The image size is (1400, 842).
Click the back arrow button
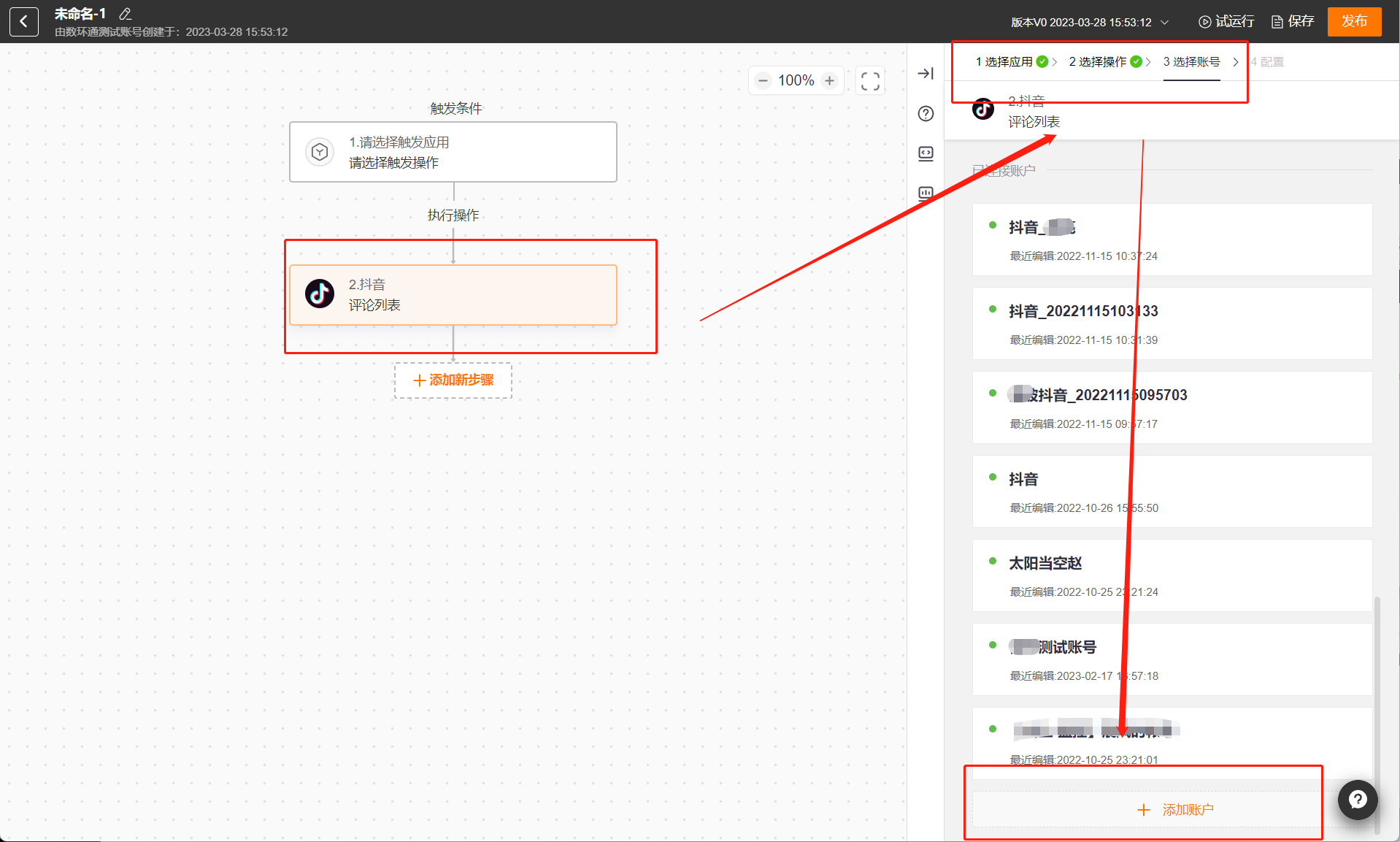pyautogui.click(x=23, y=22)
